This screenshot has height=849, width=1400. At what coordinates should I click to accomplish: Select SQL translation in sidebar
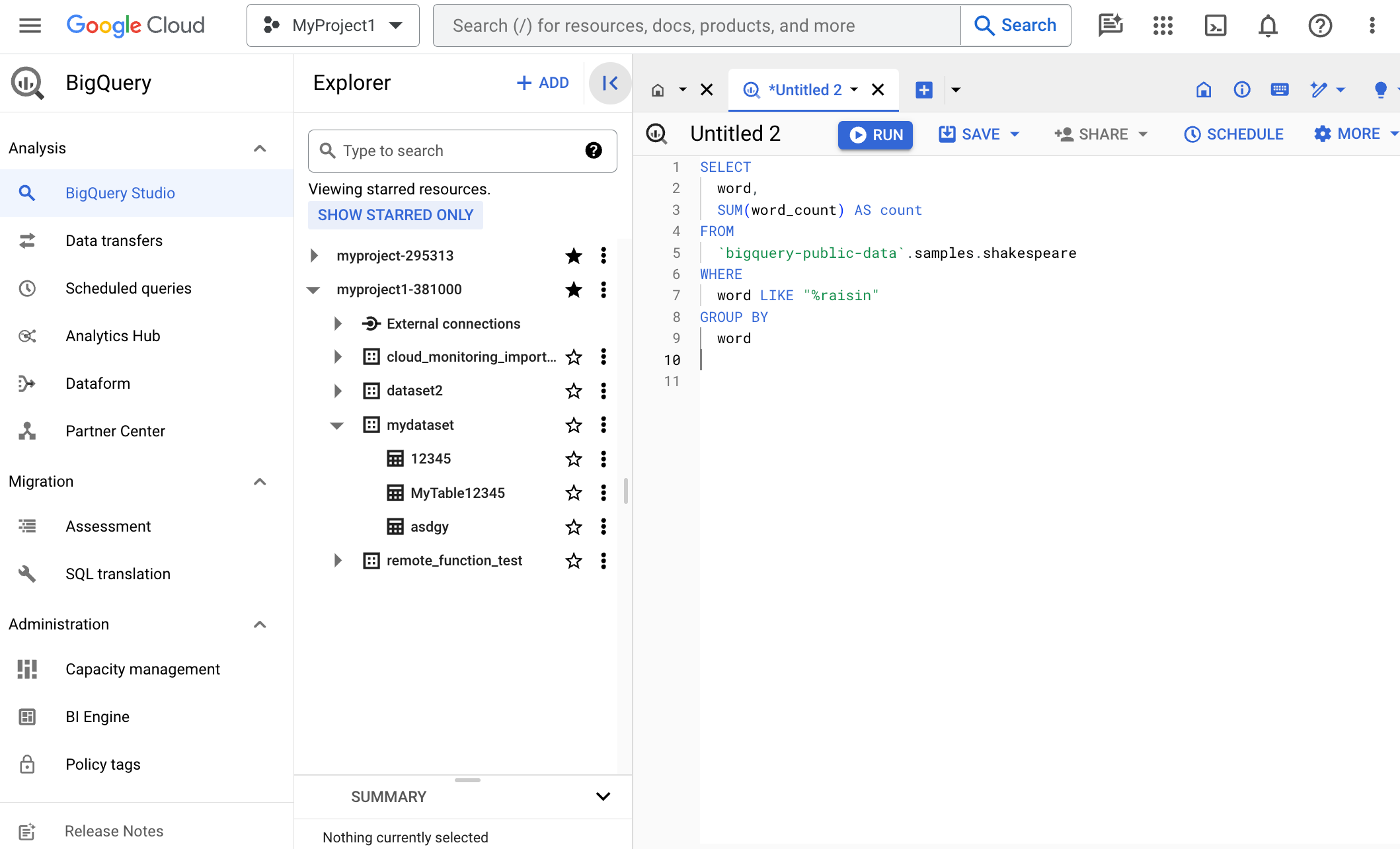[x=118, y=574]
